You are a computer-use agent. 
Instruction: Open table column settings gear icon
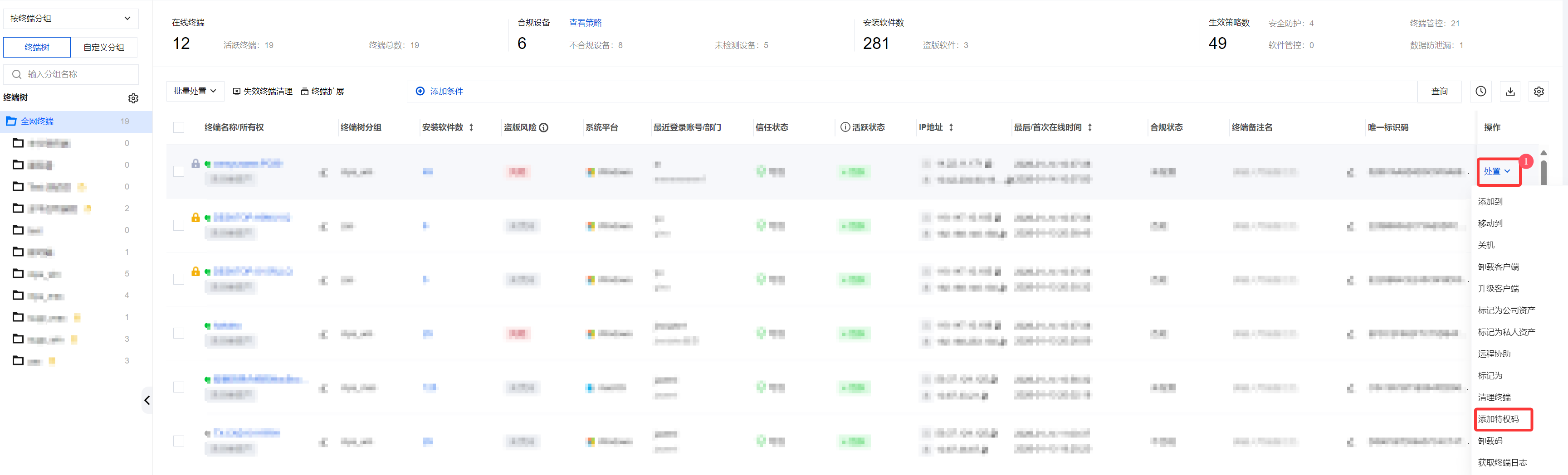tap(1538, 91)
